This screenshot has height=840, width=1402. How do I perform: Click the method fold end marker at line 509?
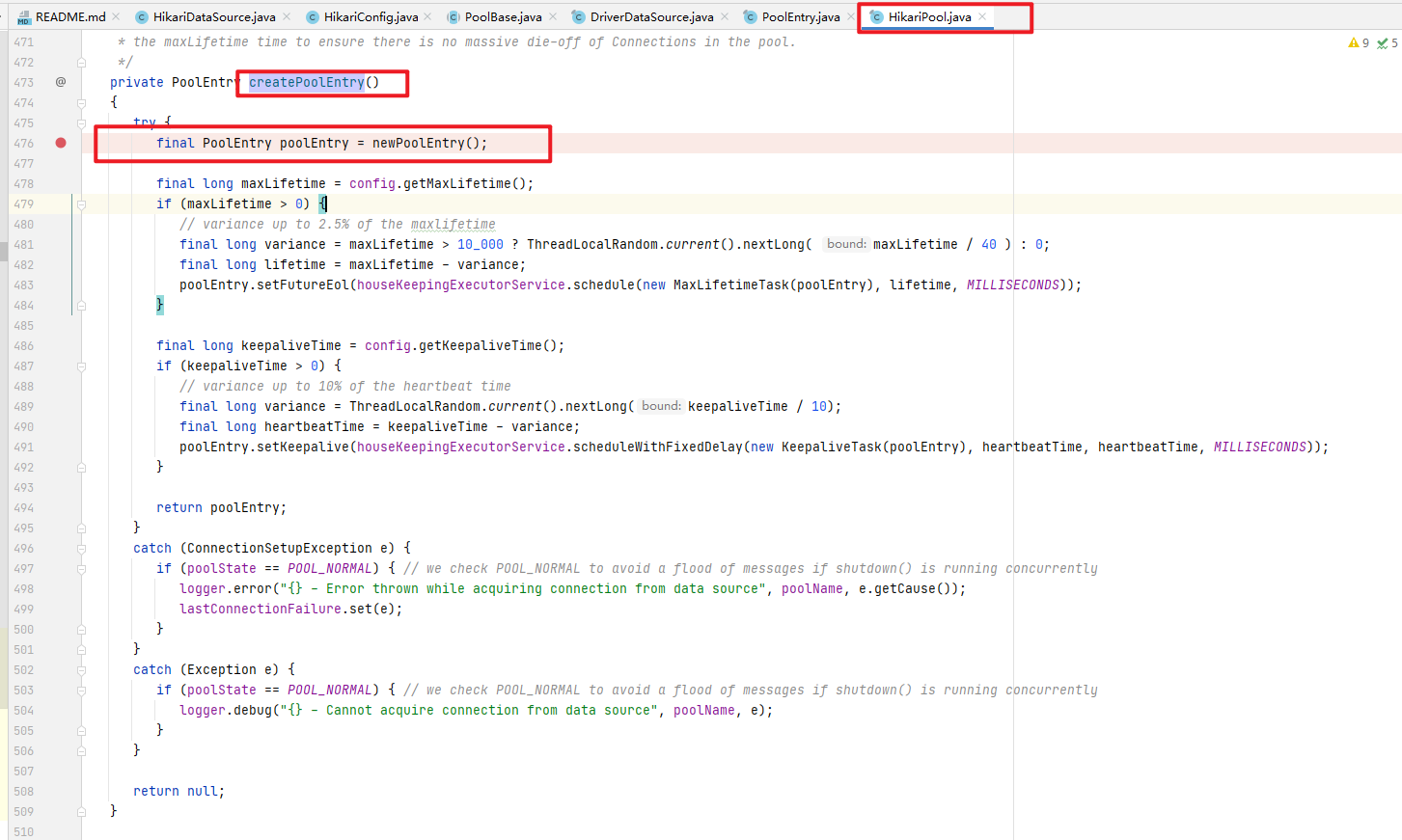pos(81,812)
